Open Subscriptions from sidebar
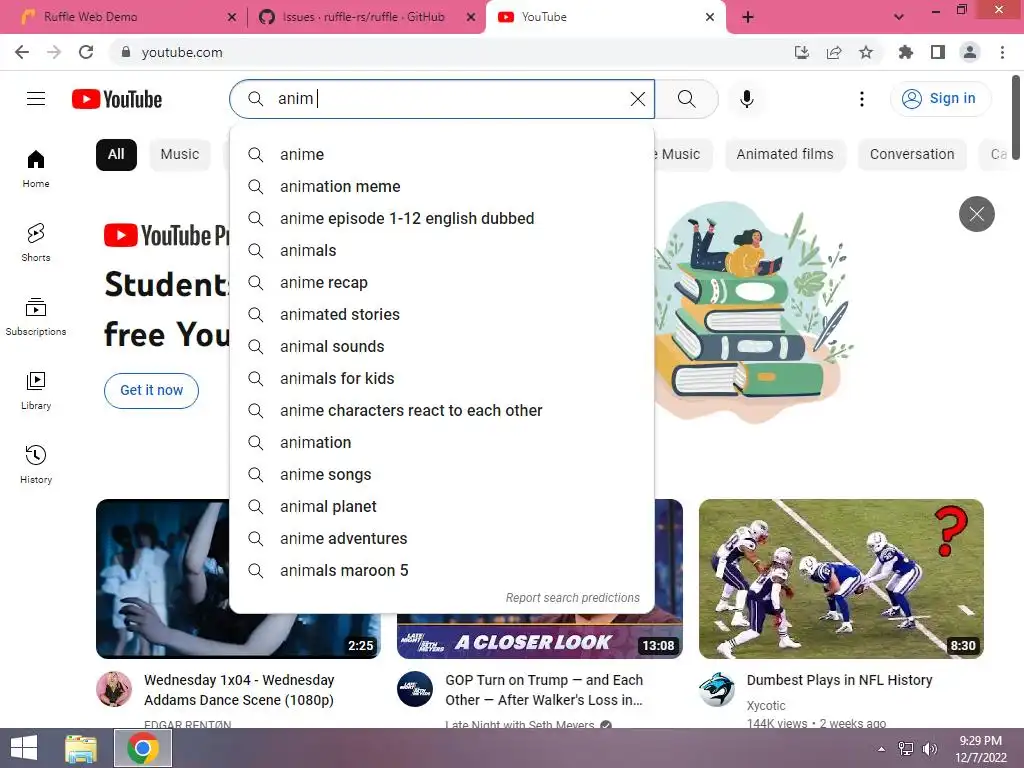Screen dimensions: 1024x768 click(x=36, y=317)
